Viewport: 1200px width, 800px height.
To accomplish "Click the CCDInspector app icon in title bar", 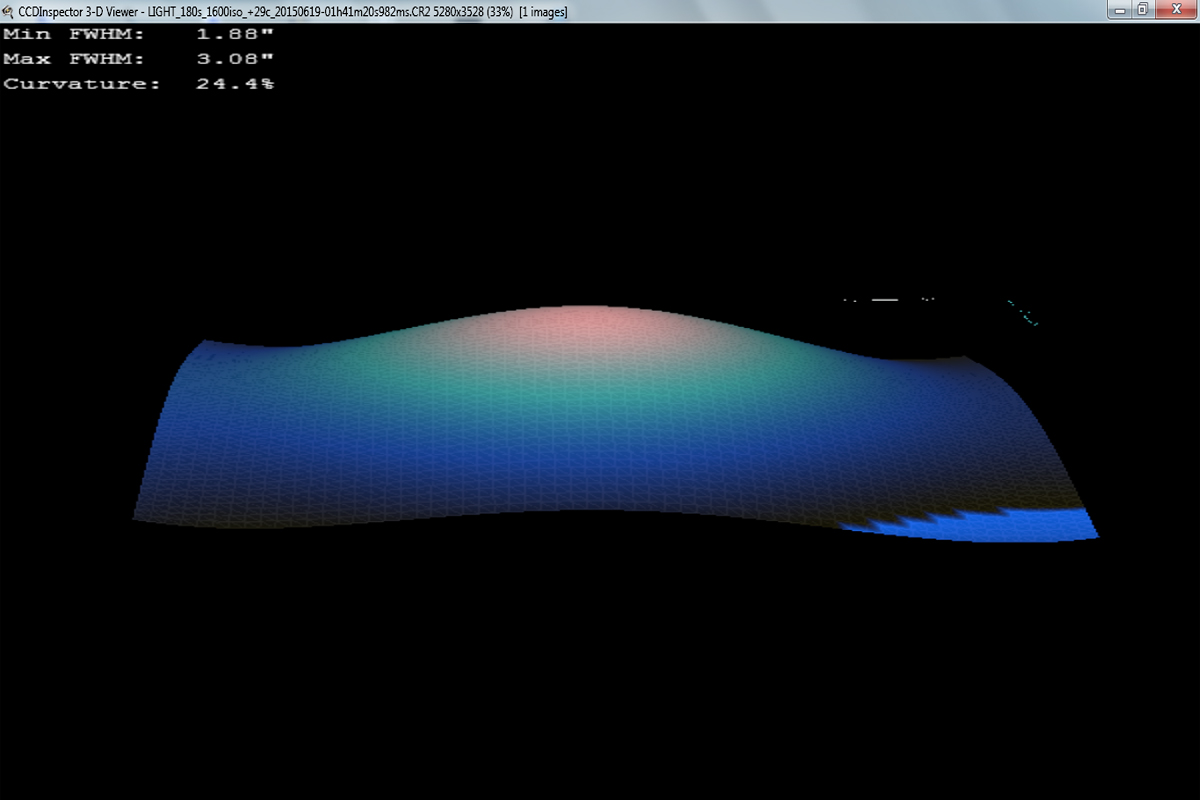I will (x=9, y=10).
